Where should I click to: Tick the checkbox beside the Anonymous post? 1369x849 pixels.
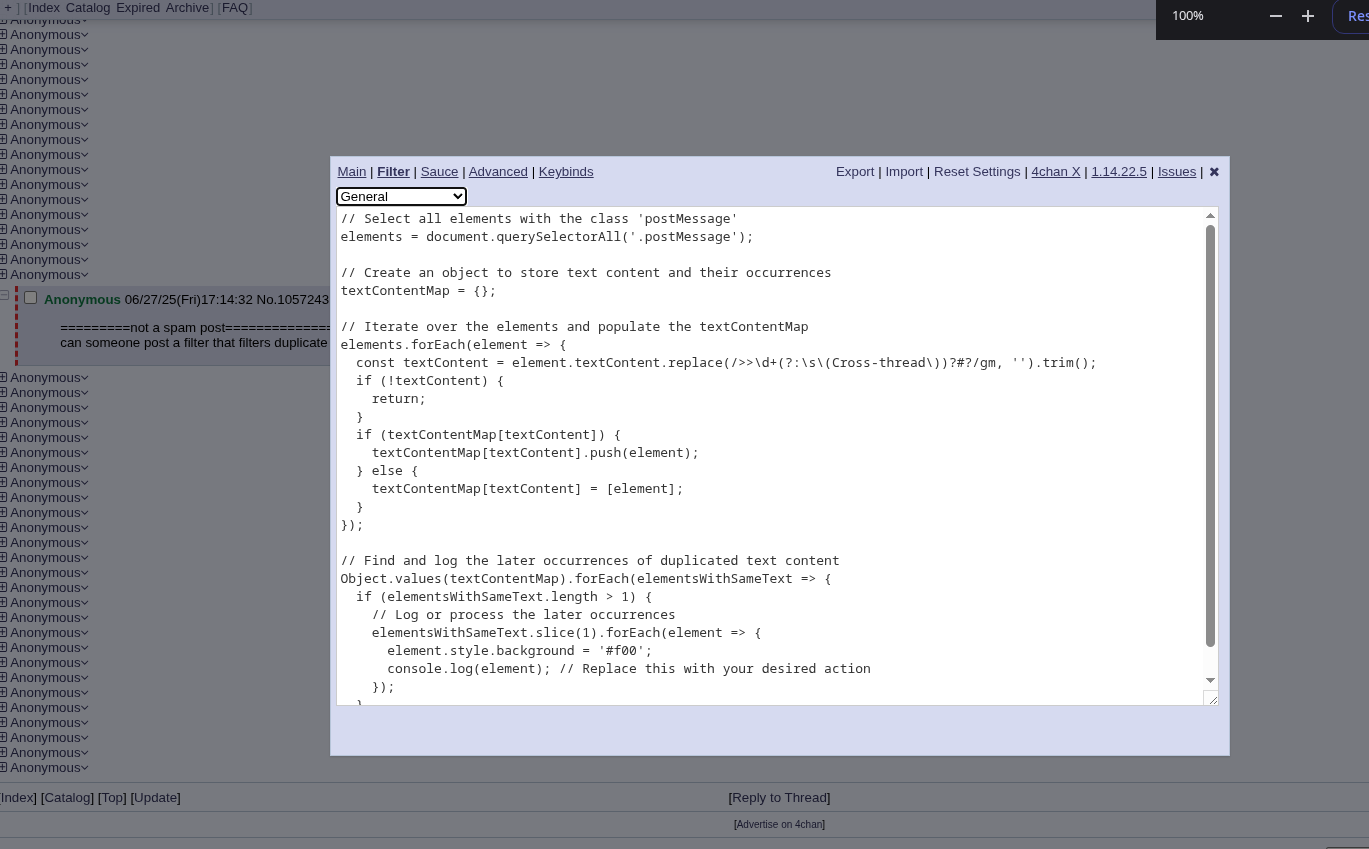click(x=30, y=298)
